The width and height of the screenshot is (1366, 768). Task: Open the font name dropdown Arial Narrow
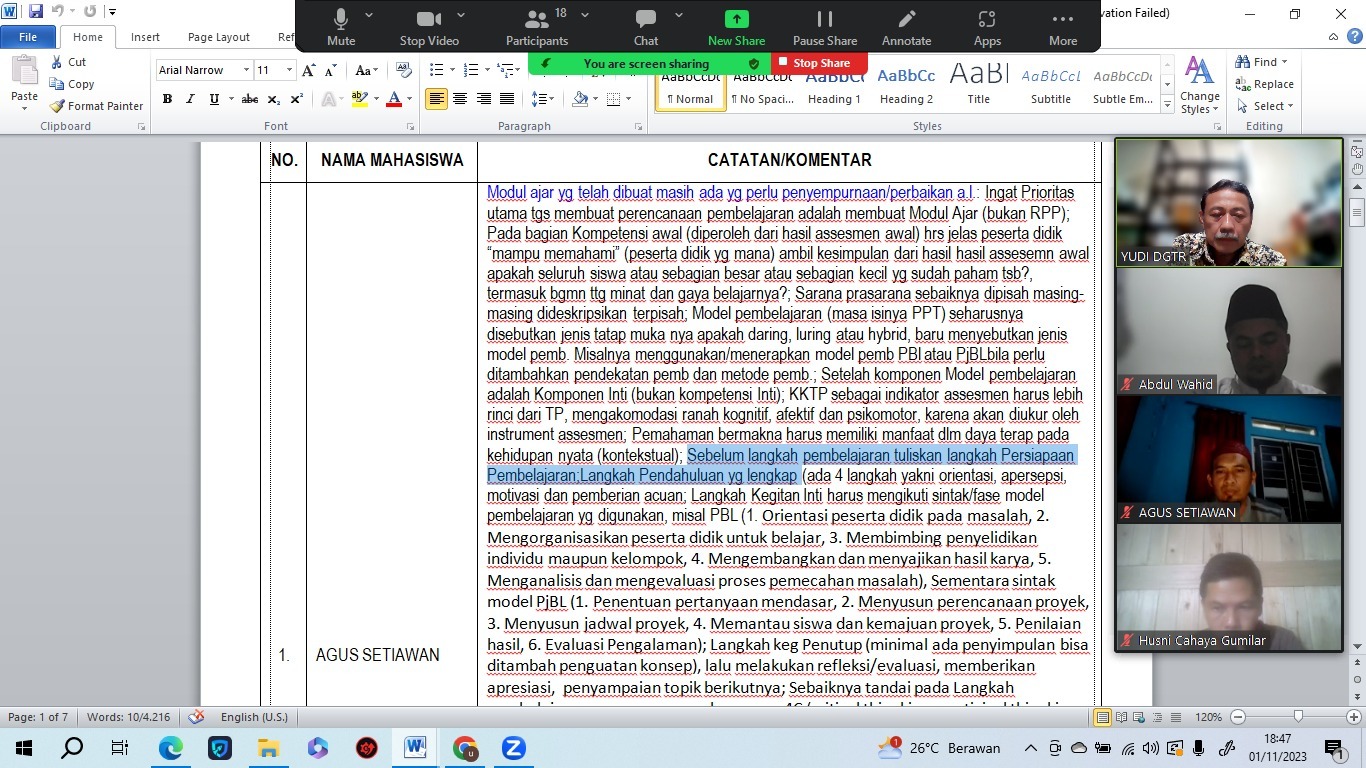[x=246, y=70]
